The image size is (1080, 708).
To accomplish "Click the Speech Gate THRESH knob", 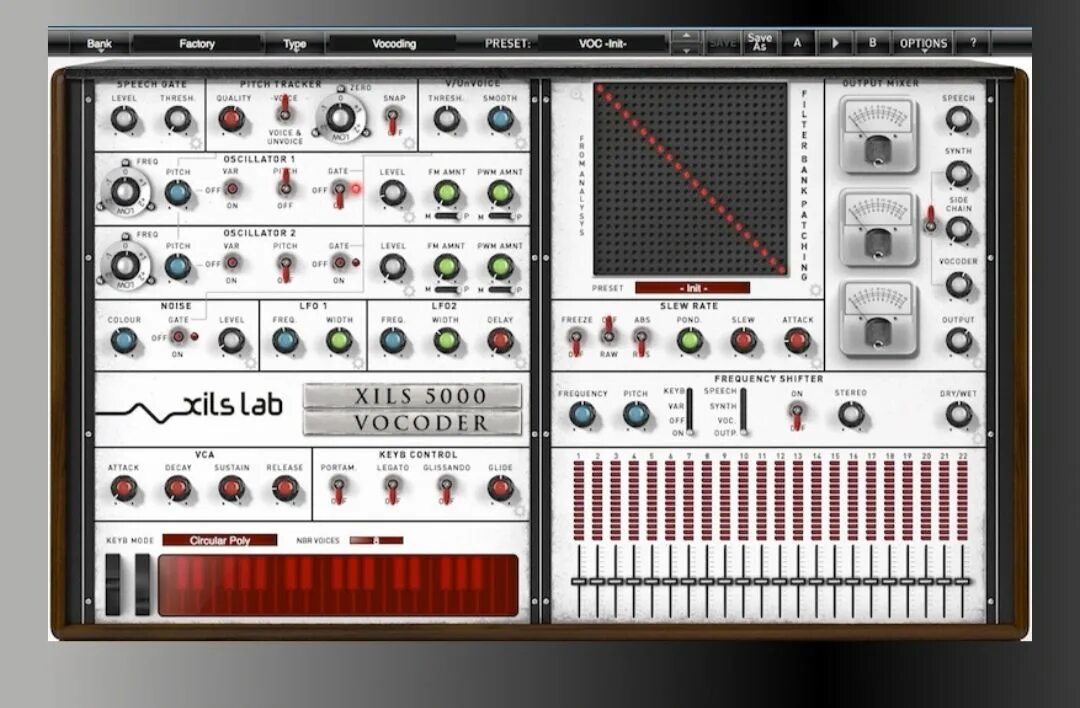I will tap(178, 120).
